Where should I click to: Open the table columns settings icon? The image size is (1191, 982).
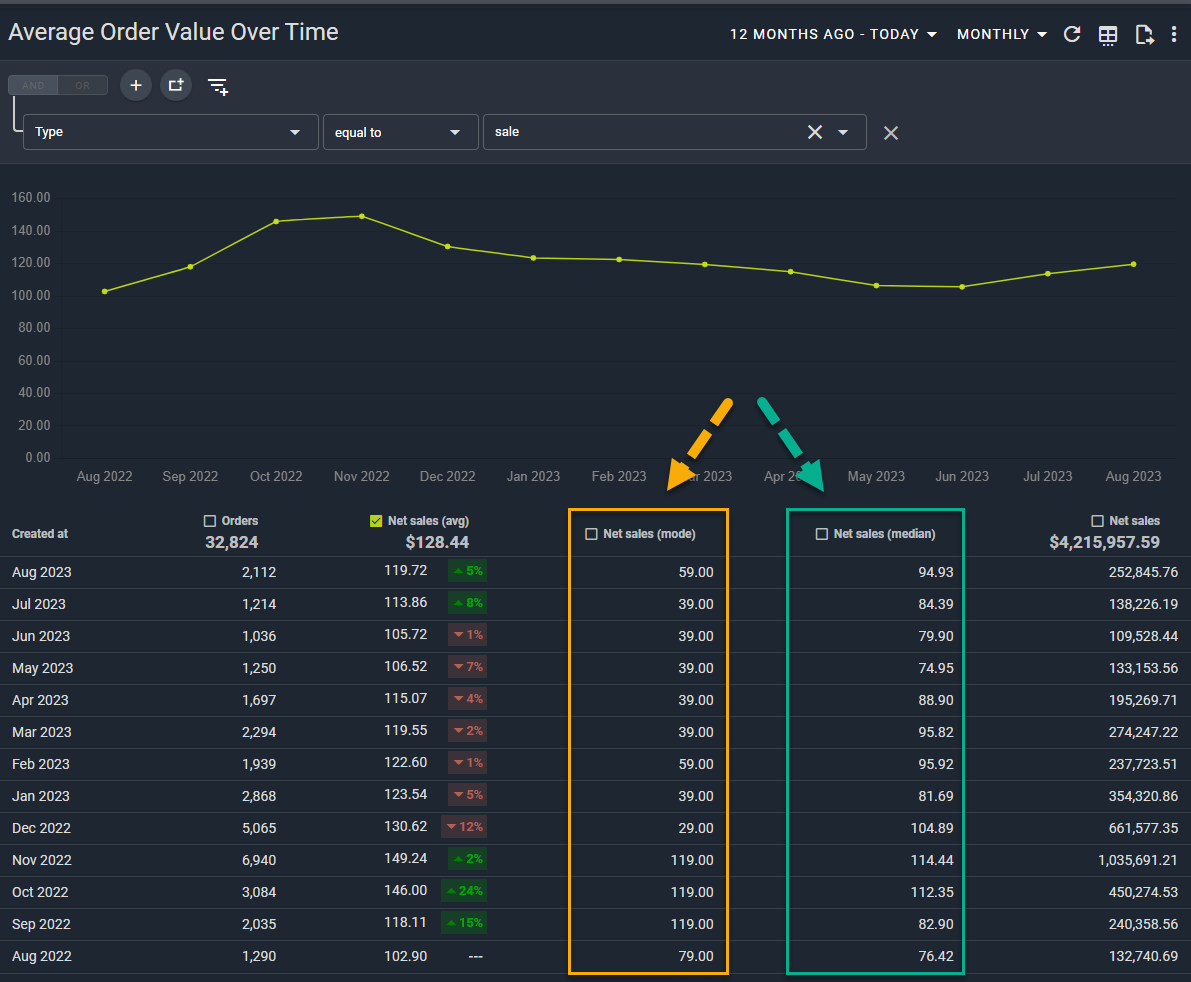tap(1108, 35)
